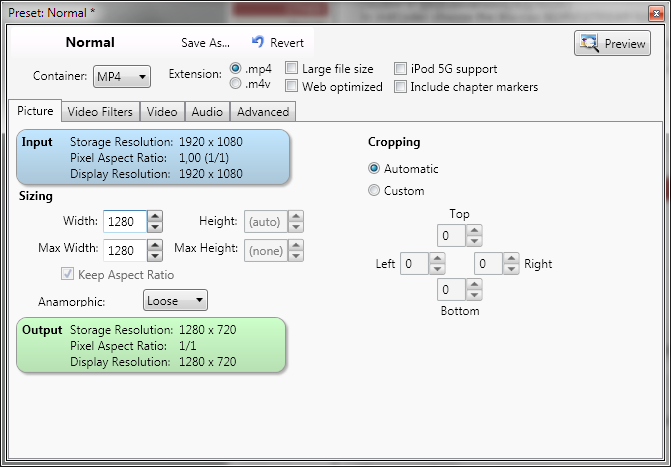Decrease Max Width using down arrow
Viewport: 671px width, 467px height.
click(155, 254)
